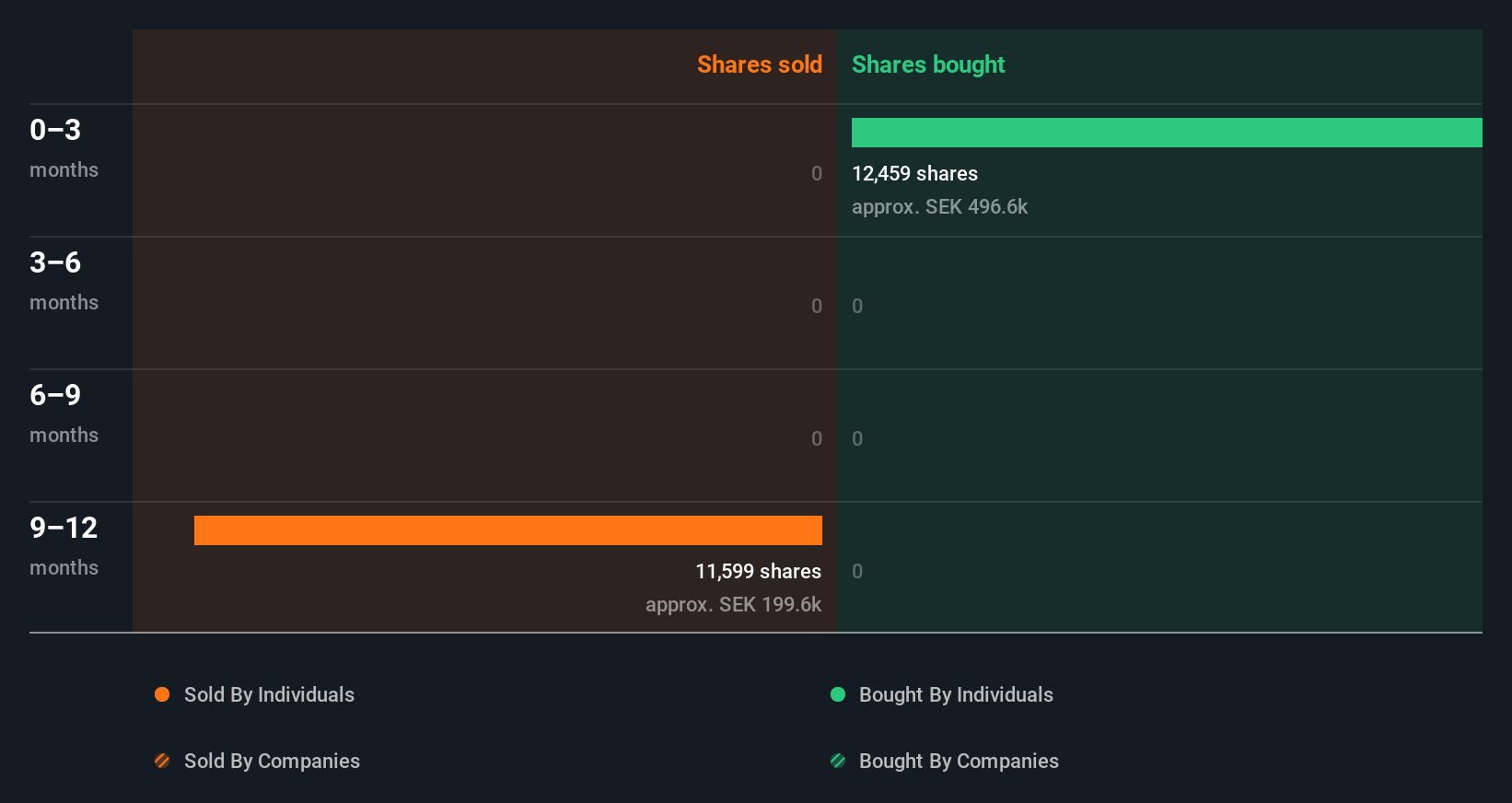Viewport: 1512px width, 803px height.
Task: Toggle the Bought By Companies legend label
Action: 959,761
